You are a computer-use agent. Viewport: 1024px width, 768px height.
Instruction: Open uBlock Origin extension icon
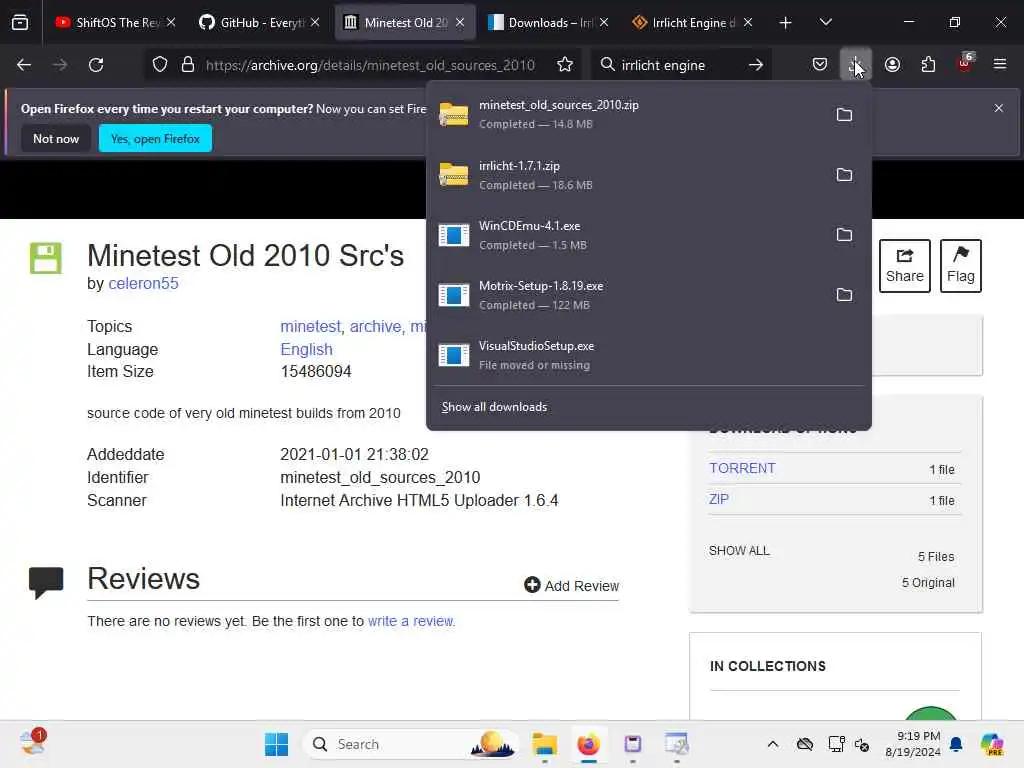(965, 63)
